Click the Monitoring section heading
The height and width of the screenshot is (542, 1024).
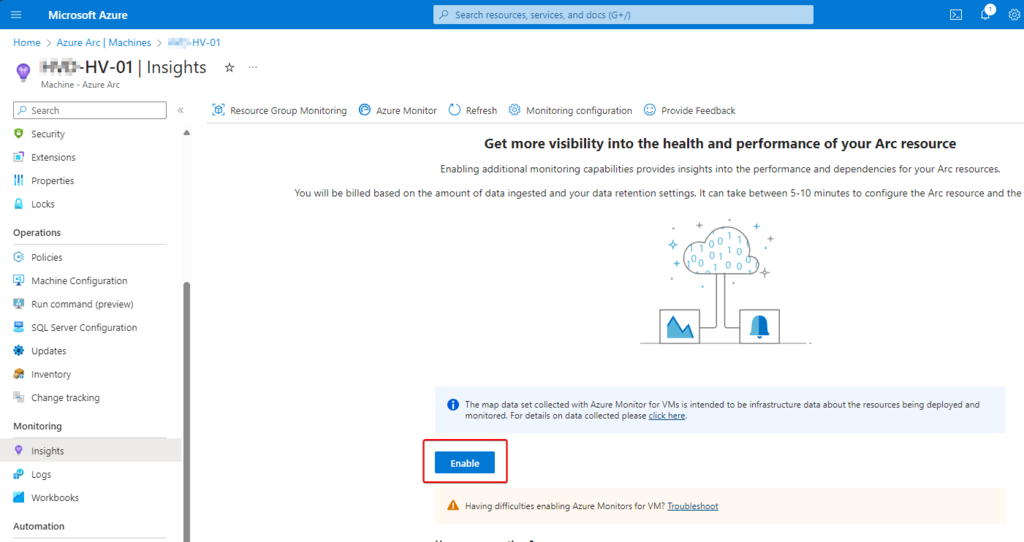click(x=37, y=426)
